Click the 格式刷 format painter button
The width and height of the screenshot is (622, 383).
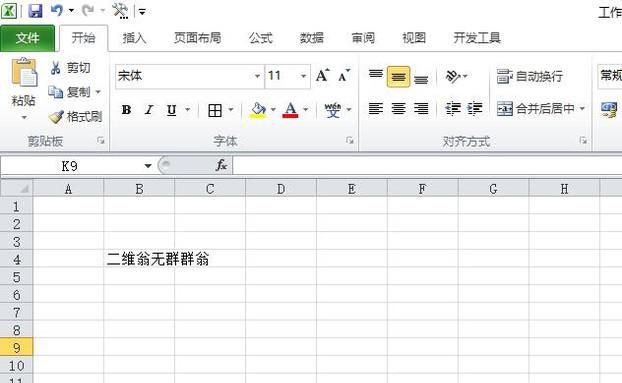pos(75,117)
